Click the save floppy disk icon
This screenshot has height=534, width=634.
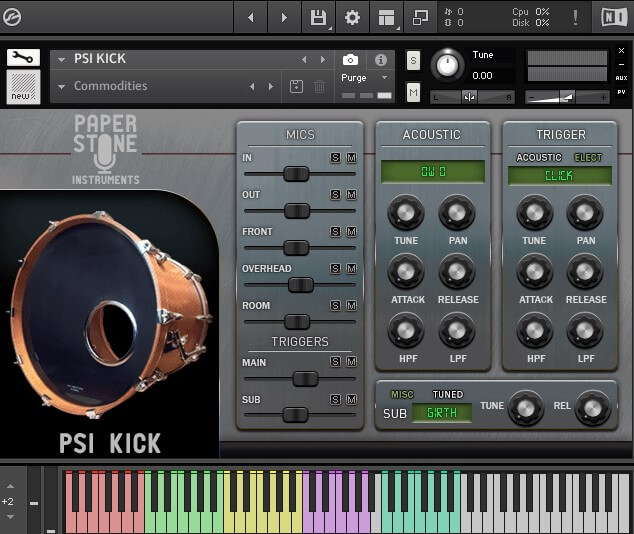(318, 17)
